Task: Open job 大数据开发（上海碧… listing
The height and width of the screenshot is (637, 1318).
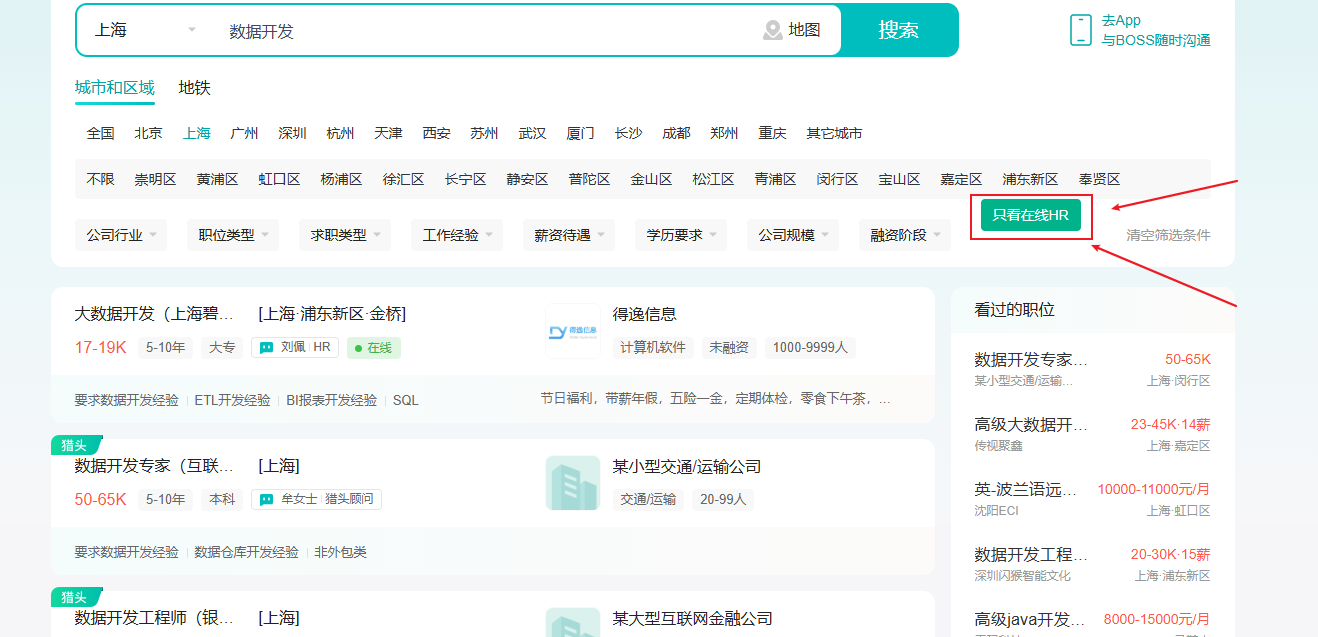Action: tap(155, 314)
